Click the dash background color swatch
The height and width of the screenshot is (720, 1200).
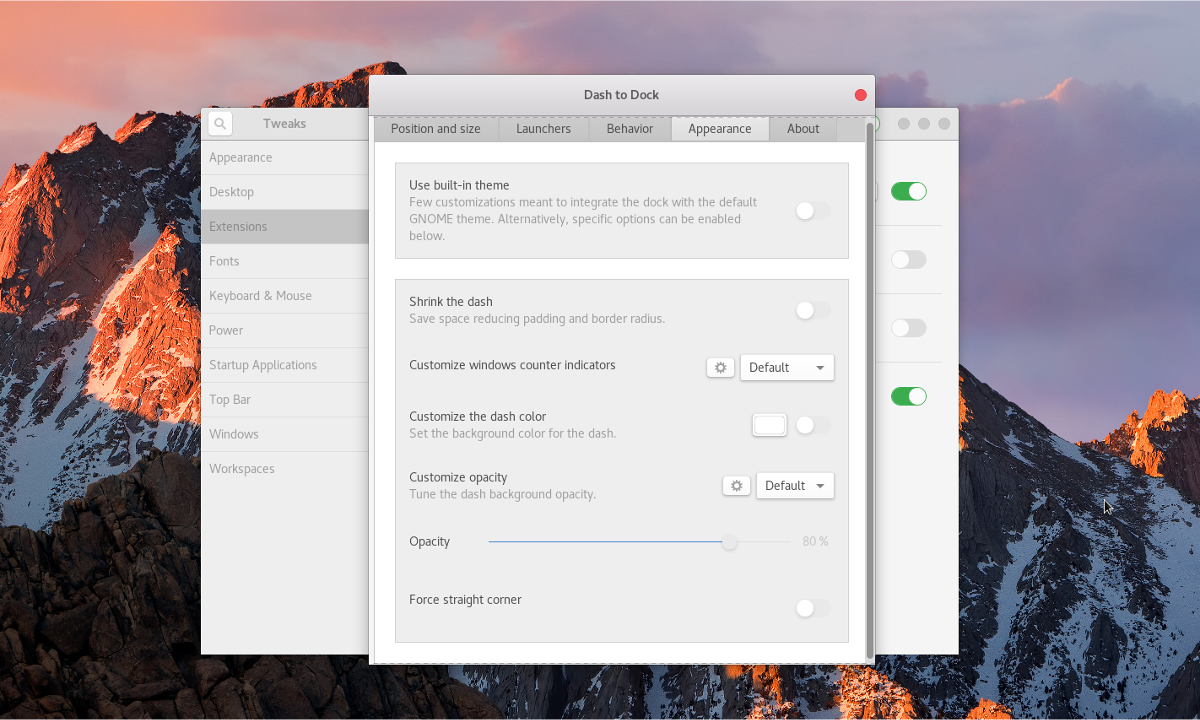click(x=769, y=424)
